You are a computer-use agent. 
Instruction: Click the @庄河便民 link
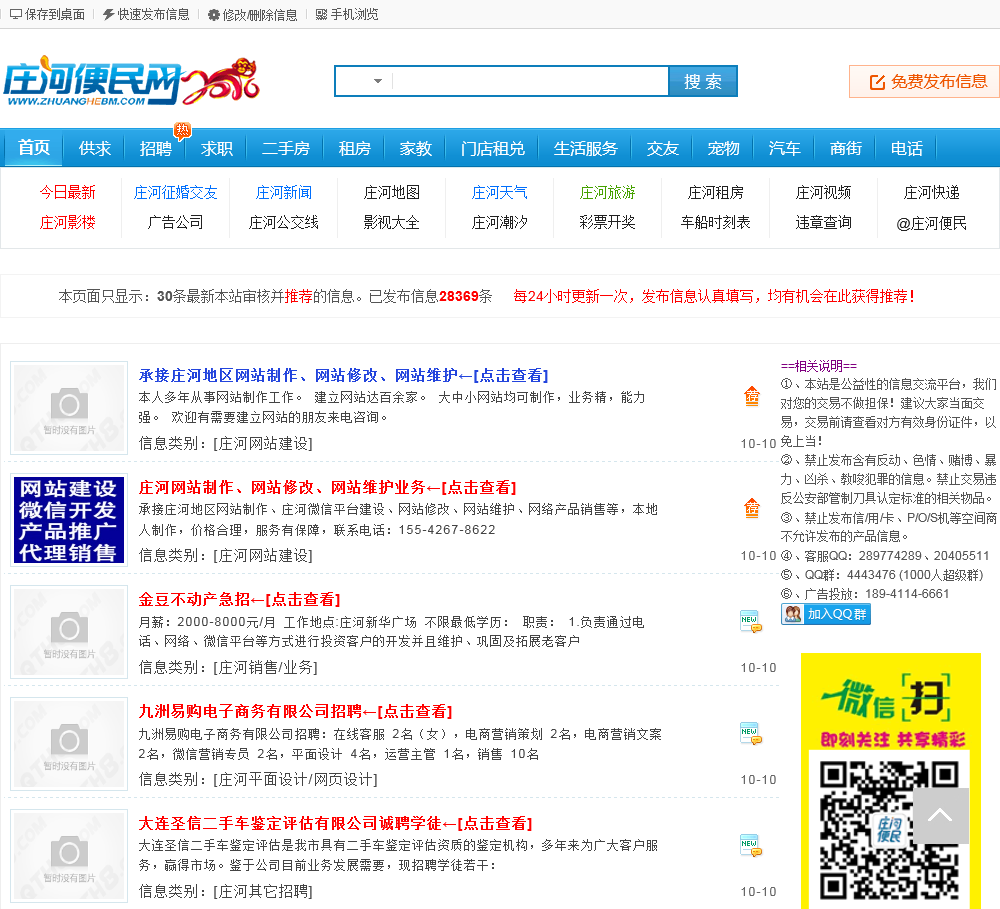[932, 223]
